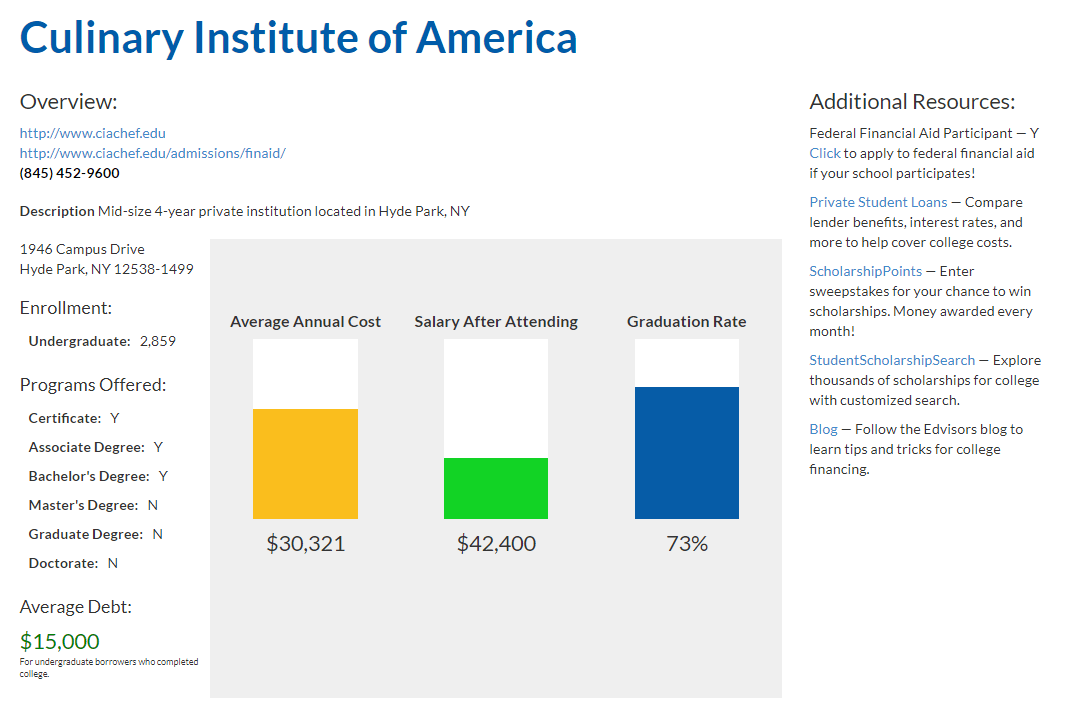Click the blue Graduation Rate bar
This screenshot has height=721, width=1068.
point(687,453)
